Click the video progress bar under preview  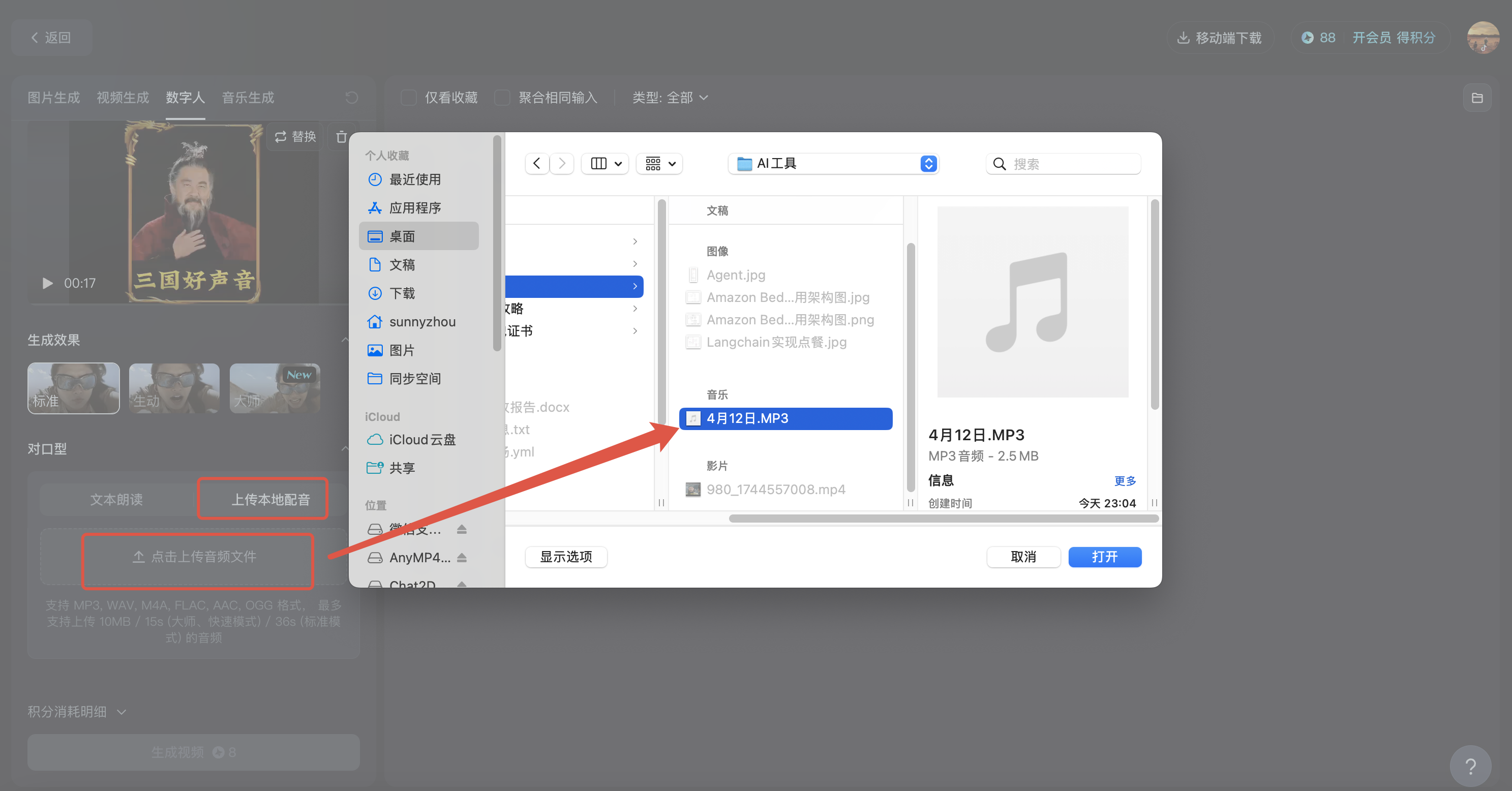[x=188, y=304]
